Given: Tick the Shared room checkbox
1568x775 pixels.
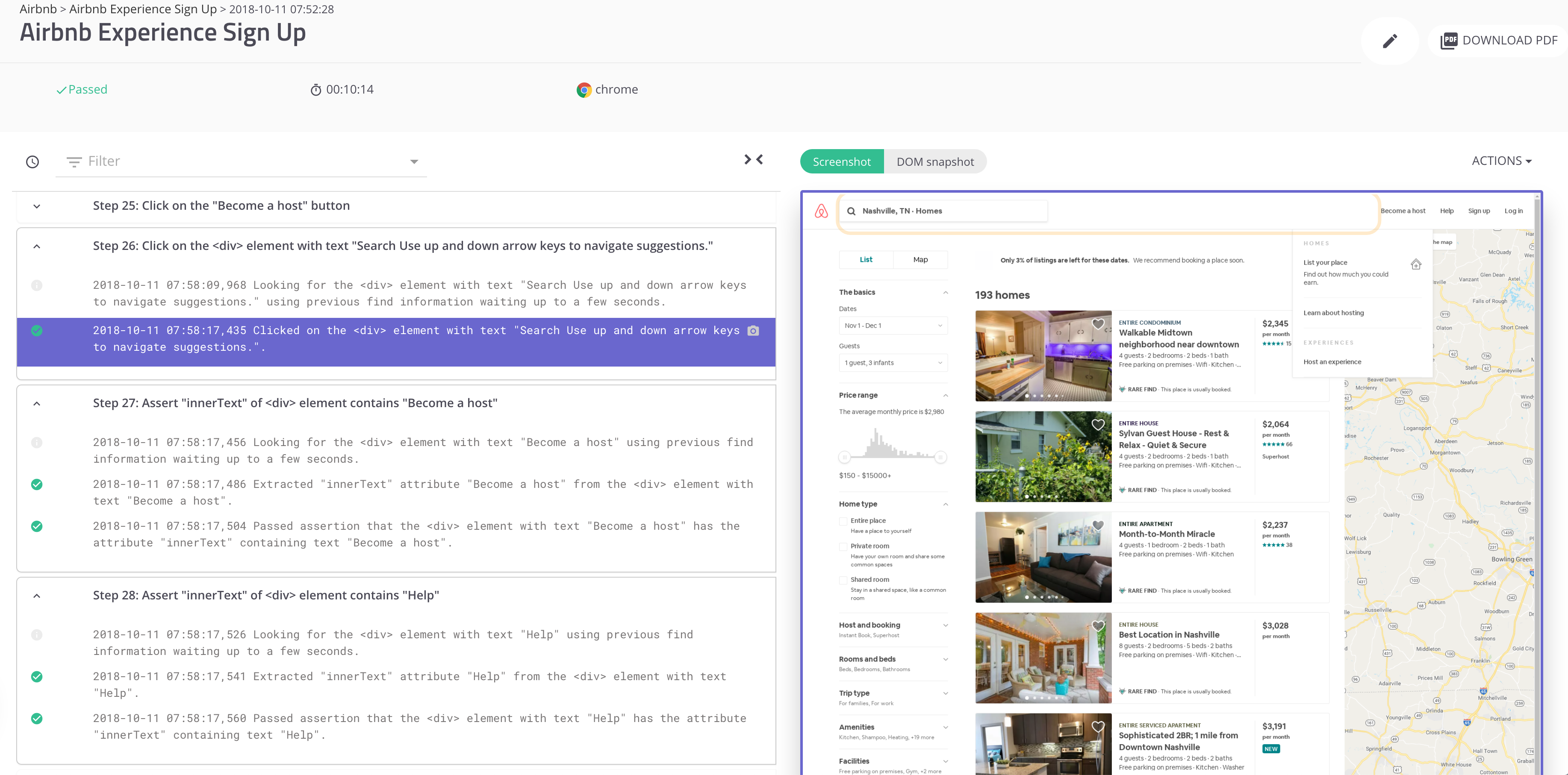Looking at the screenshot, I should coord(843,580).
